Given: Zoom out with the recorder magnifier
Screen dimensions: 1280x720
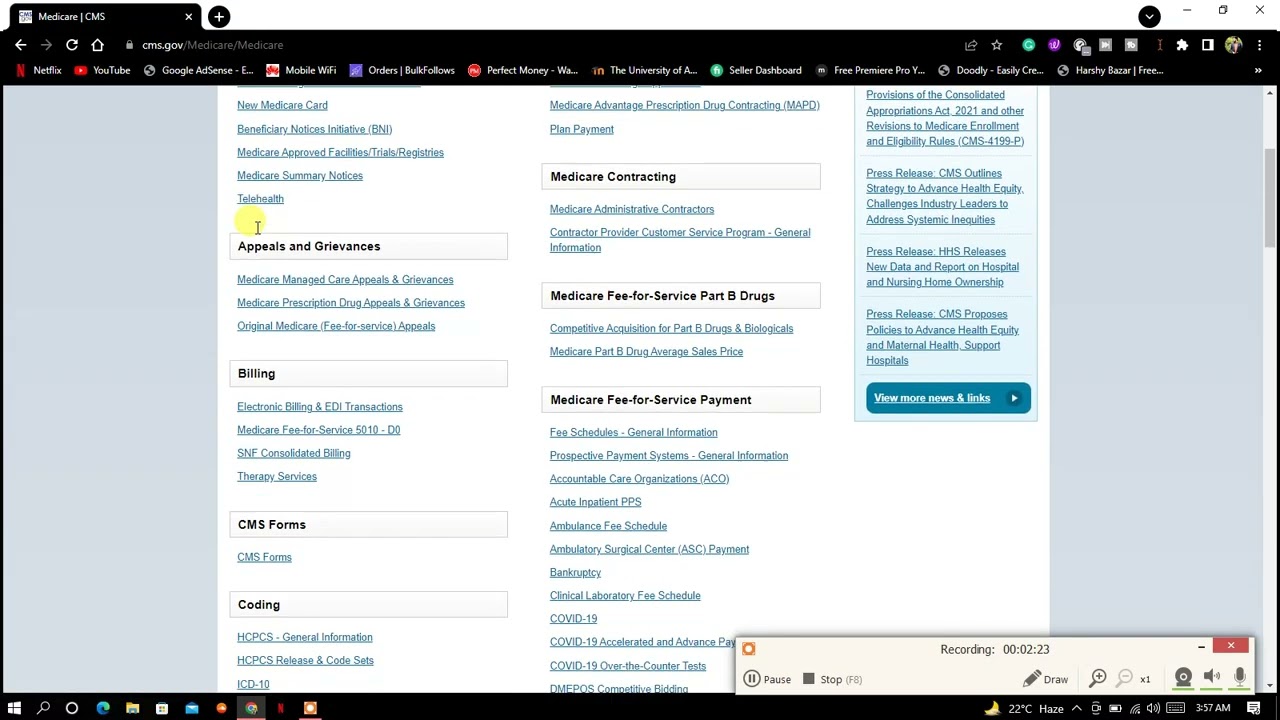Looking at the screenshot, I should (x=1125, y=680).
